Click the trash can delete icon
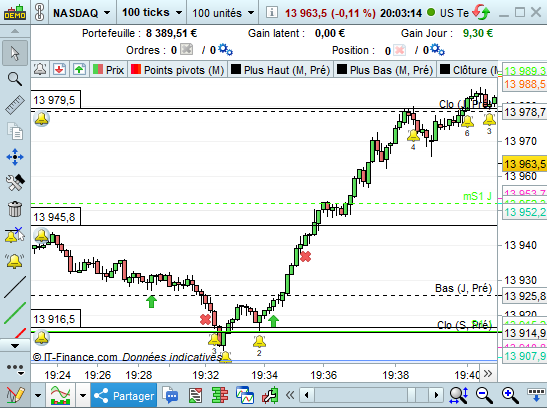547x408 pixels. point(15,209)
